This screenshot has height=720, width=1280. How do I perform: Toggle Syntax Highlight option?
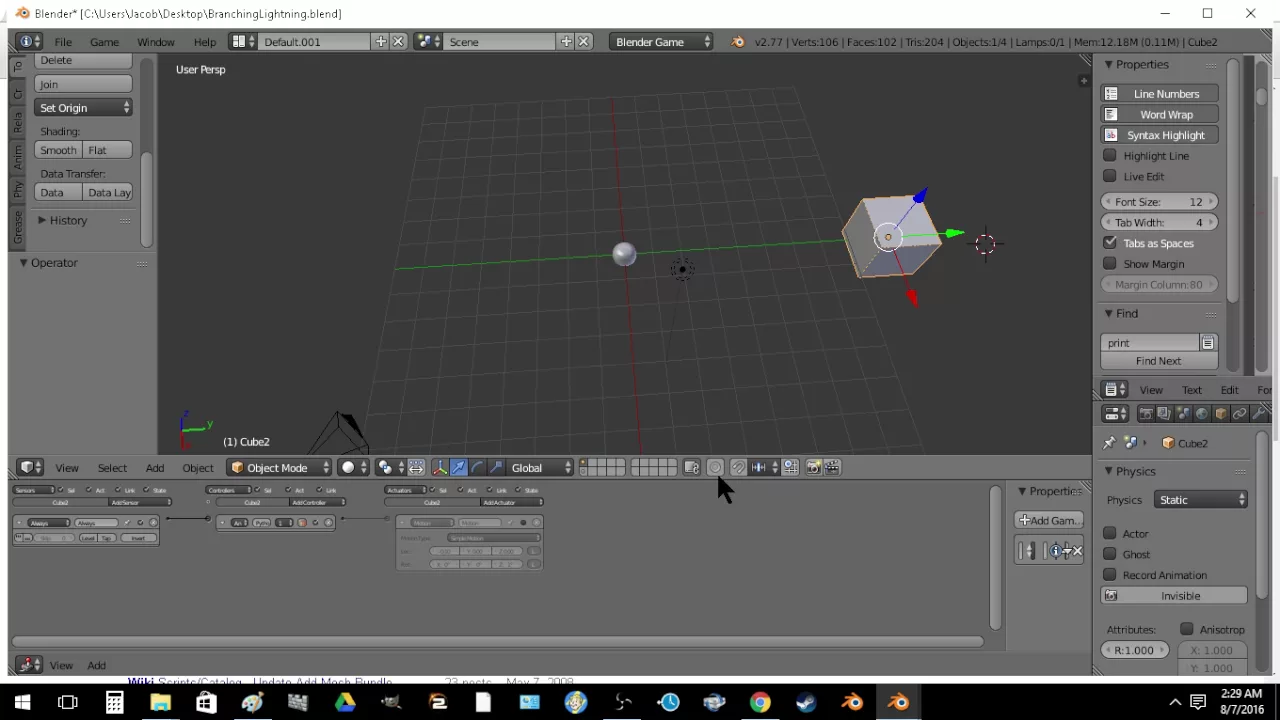click(x=1159, y=135)
